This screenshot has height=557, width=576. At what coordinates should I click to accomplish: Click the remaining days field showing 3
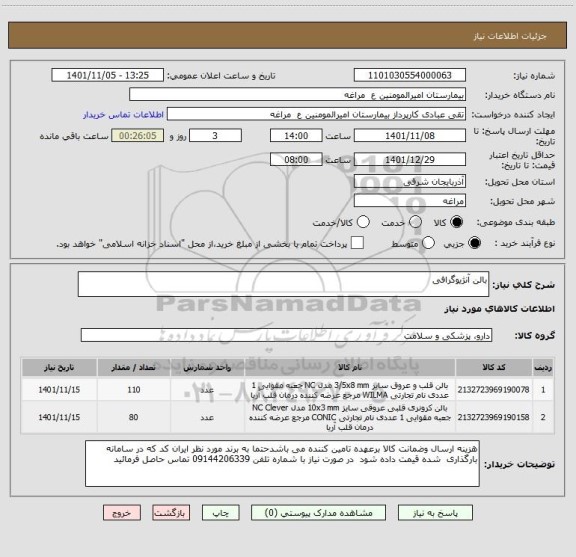coord(215,136)
